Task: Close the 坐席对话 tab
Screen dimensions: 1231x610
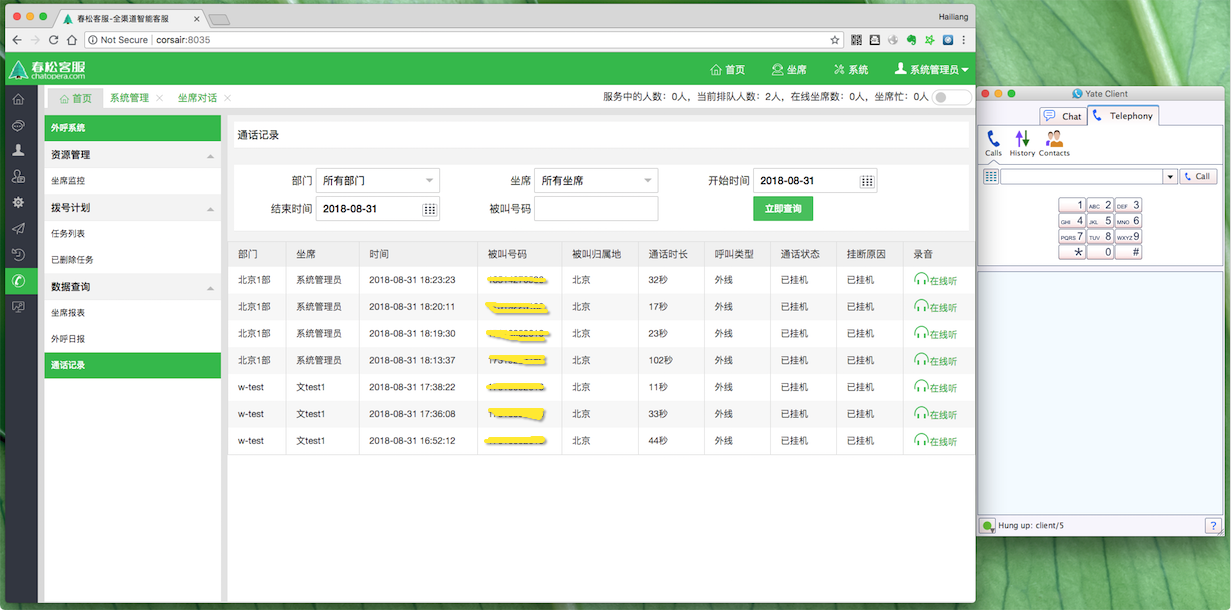Action: 228,98
